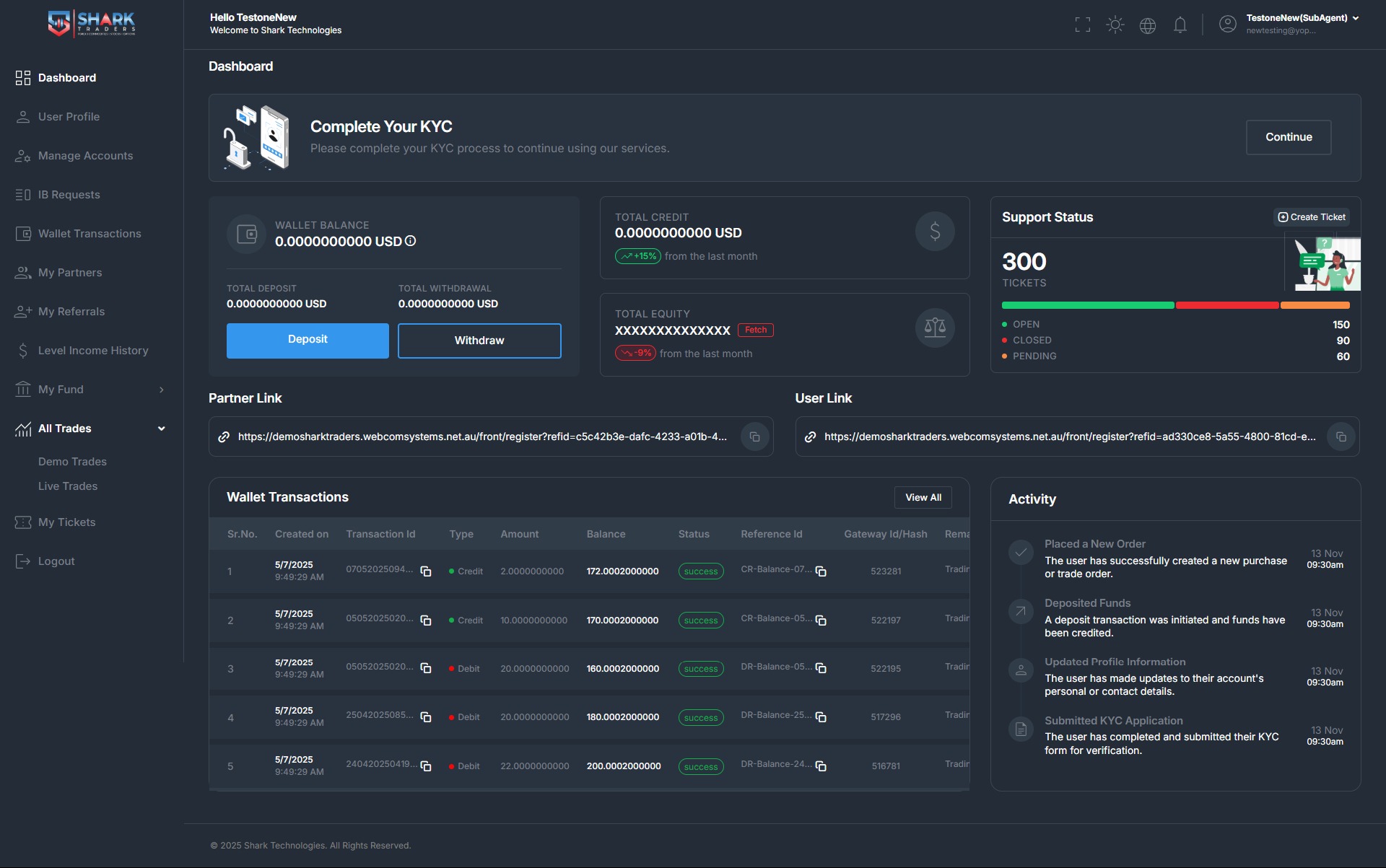Click the dollar icon on Total Credit card
The height and width of the screenshot is (868, 1386).
point(935,231)
